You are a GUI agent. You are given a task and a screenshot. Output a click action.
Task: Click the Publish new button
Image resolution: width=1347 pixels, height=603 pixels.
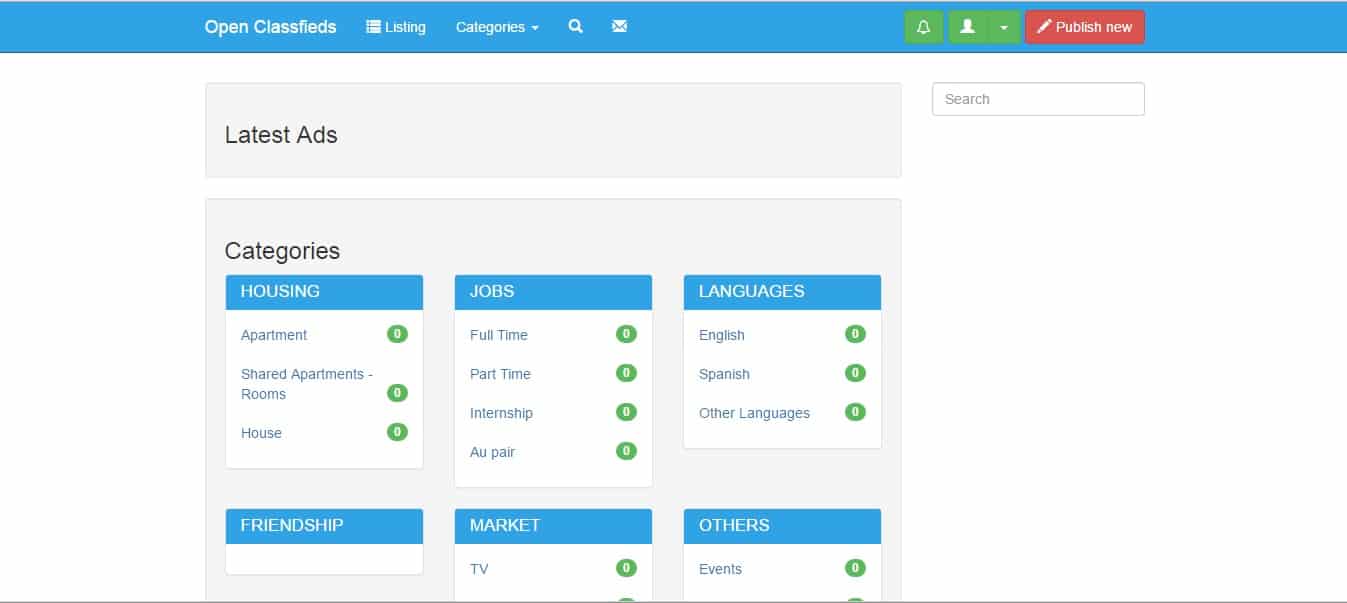(1085, 27)
